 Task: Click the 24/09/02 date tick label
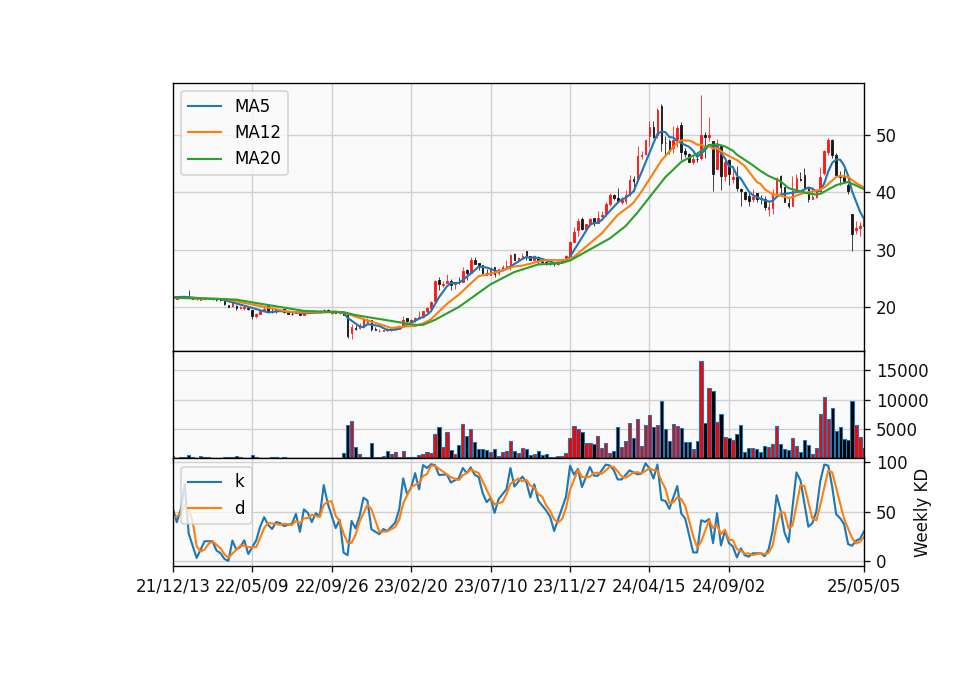729,586
